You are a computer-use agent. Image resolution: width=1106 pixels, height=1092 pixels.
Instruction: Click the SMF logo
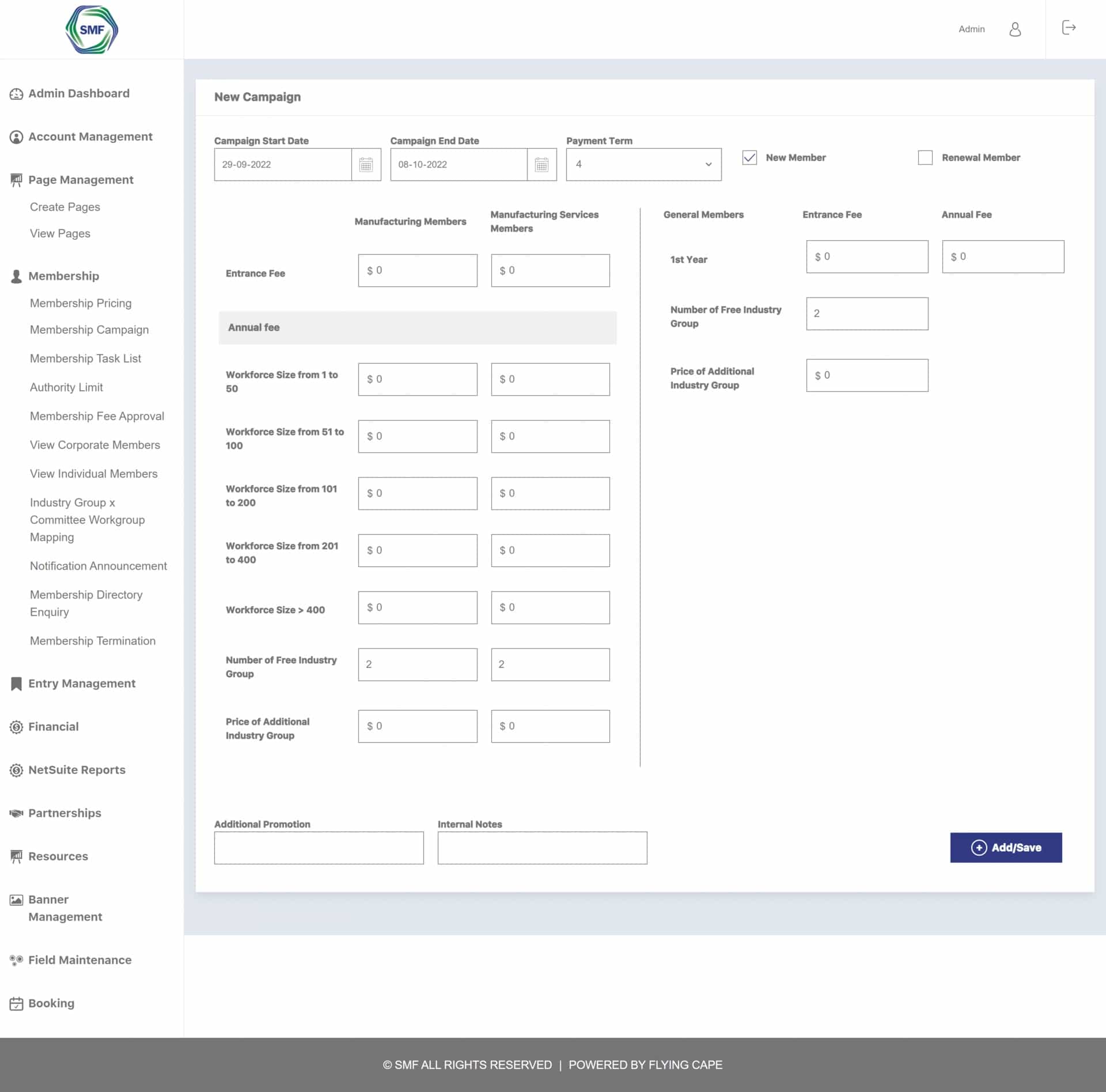pyautogui.click(x=92, y=29)
